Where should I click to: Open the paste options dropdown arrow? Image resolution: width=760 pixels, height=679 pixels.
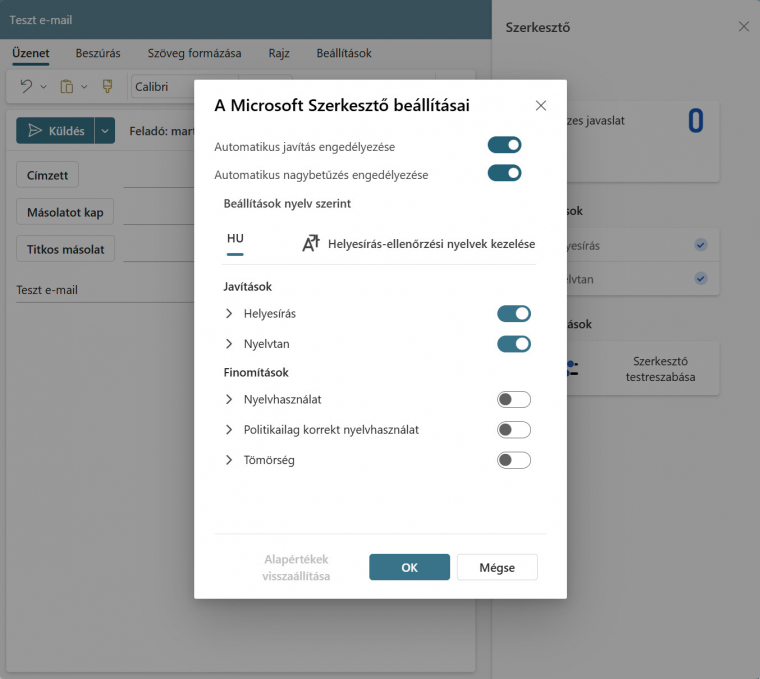click(x=84, y=87)
